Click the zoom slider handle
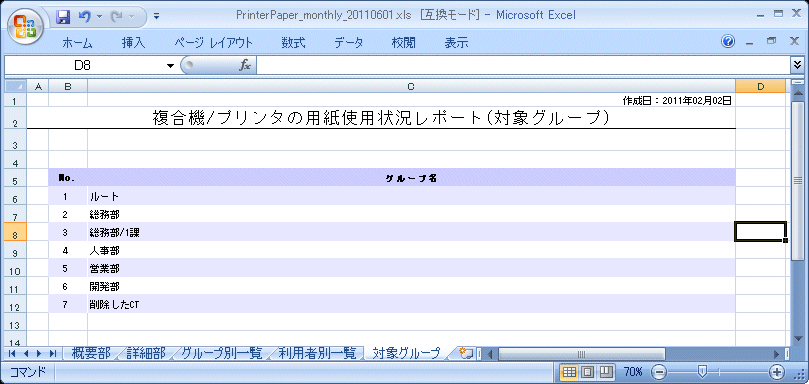The image size is (809, 384). [702, 371]
